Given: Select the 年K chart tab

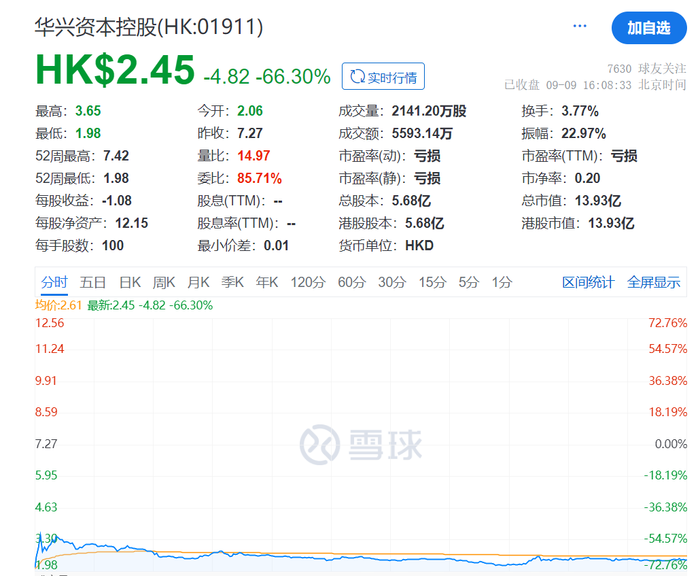Looking at the screenshot, I should pos(267,282).
